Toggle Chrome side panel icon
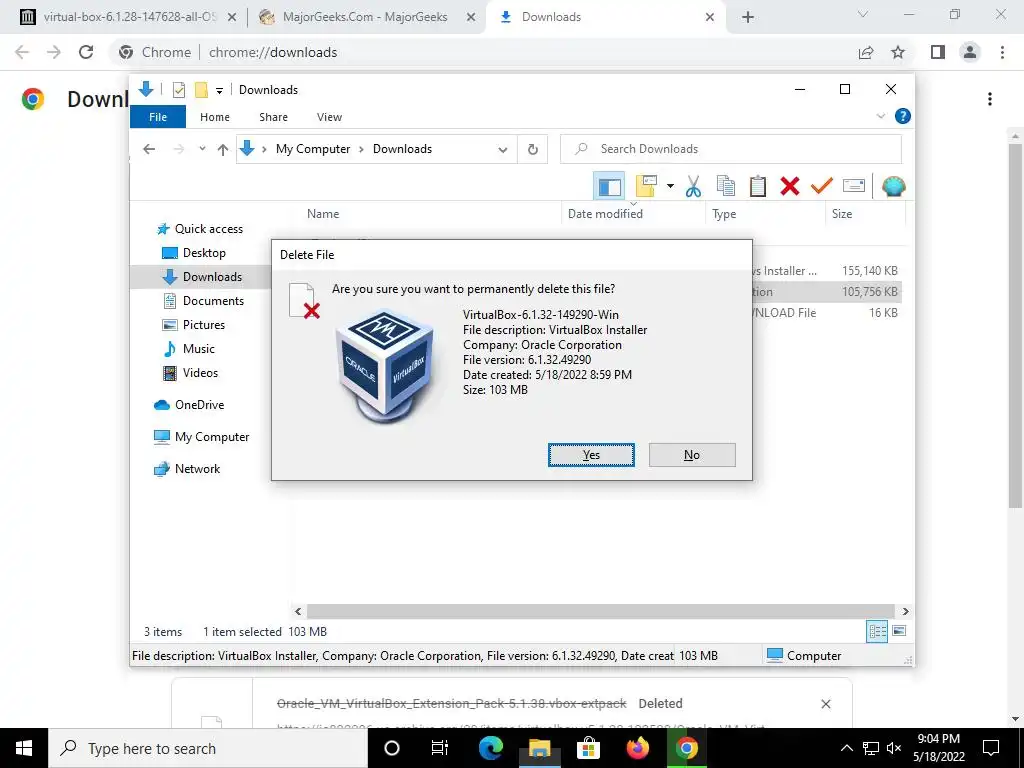The height and width of the screenshot is (768, 1024). click(938, 52)
